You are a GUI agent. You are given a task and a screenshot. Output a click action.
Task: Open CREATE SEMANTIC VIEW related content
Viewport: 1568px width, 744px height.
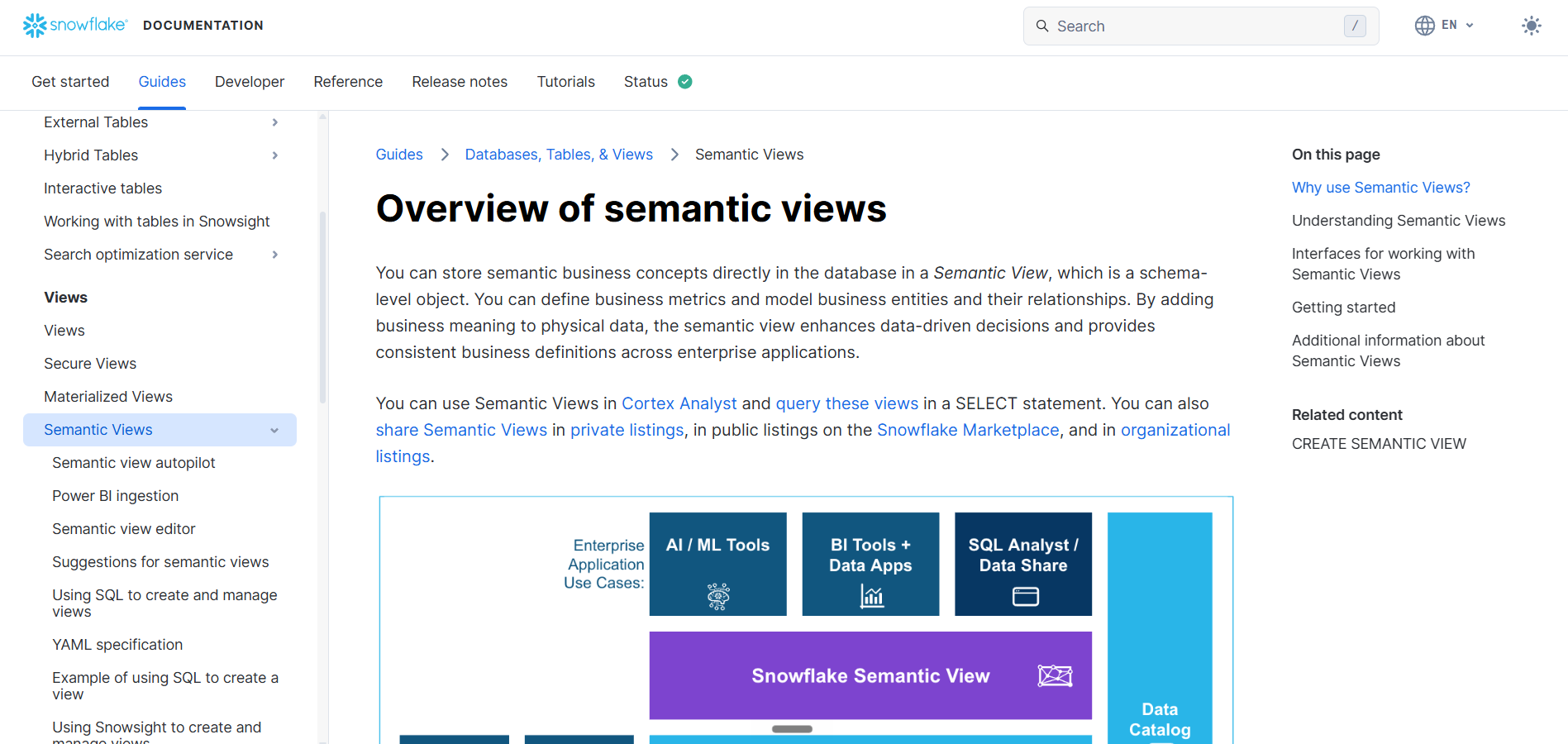point(1379,444)
